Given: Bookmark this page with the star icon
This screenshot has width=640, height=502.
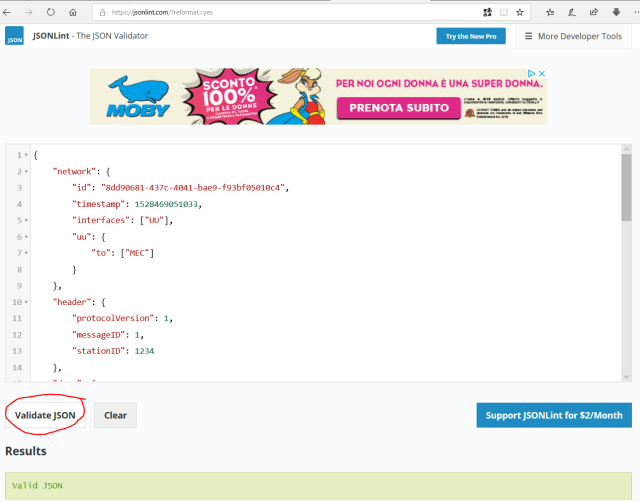Looking at the screenshot, I should [520, 12].
